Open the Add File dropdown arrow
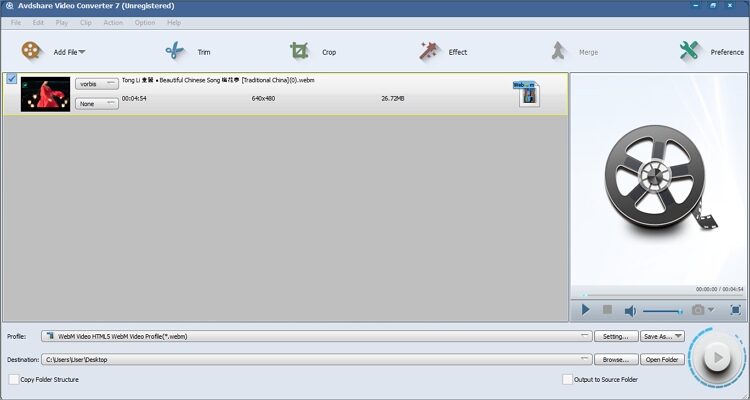 click(82, 52)
